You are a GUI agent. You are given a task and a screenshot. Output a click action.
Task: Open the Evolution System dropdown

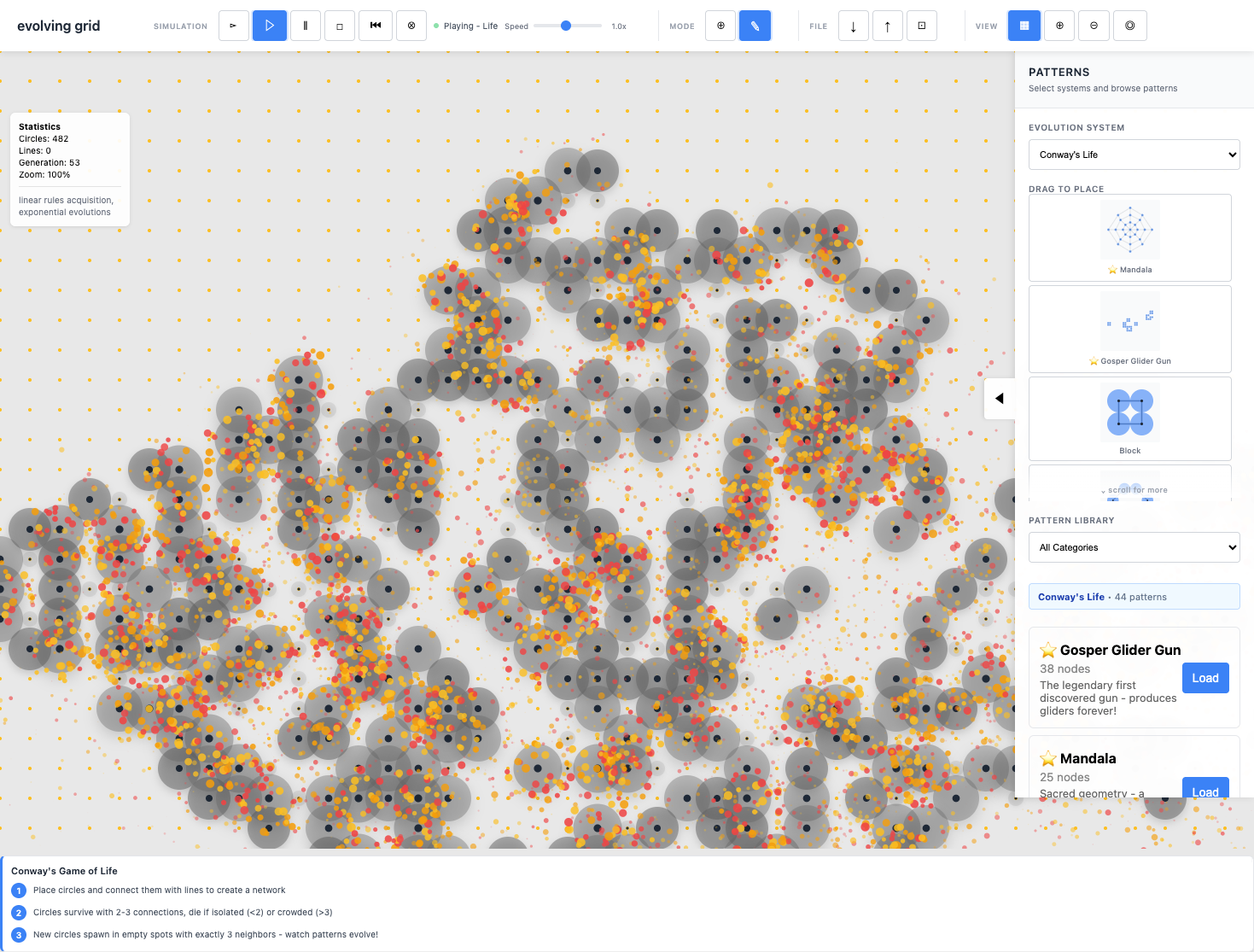pos(1134,155)
